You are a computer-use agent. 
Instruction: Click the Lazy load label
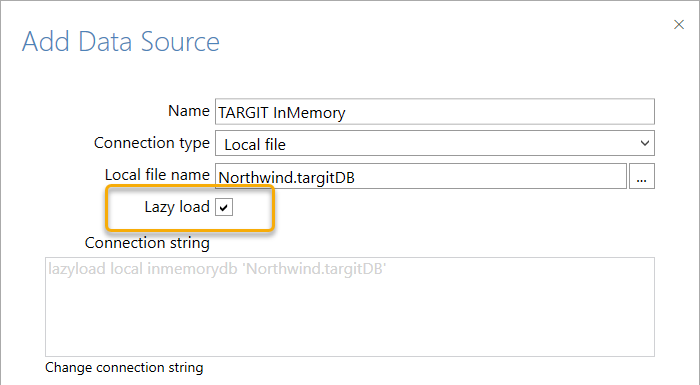[177, 207]
